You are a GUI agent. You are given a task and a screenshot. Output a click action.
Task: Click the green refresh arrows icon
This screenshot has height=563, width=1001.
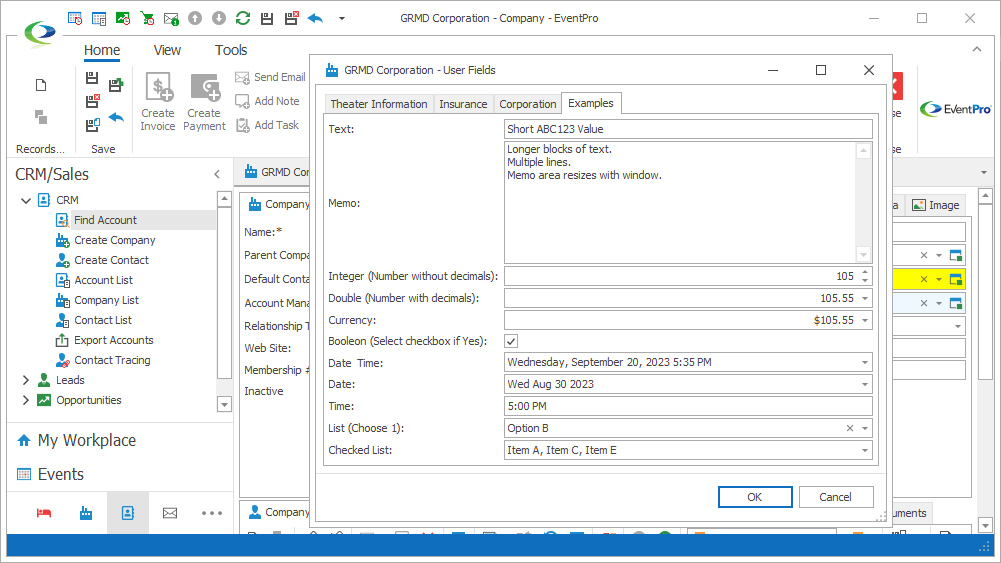pyautogui.click(x=243, y=19)
